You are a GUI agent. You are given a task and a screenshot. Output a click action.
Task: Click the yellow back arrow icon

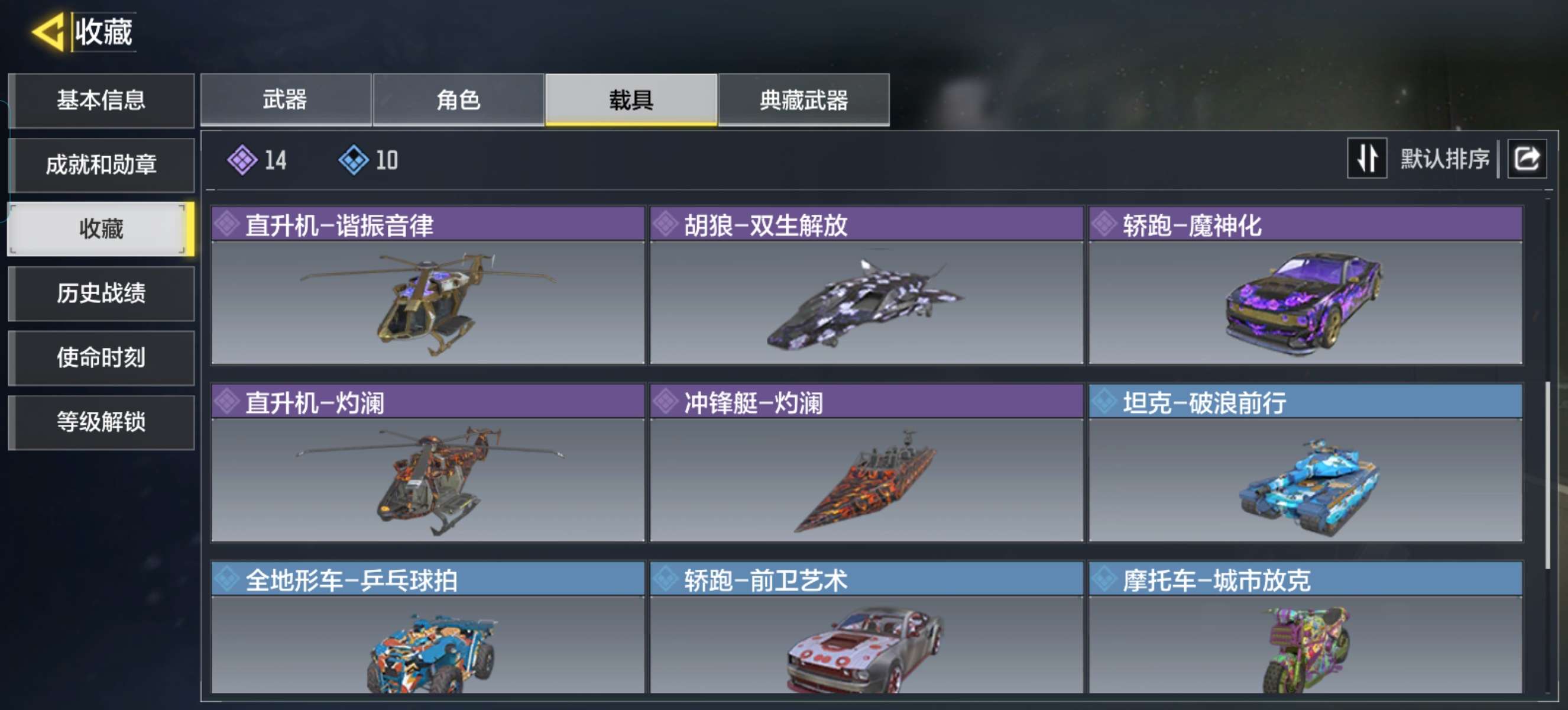point(48,32)
